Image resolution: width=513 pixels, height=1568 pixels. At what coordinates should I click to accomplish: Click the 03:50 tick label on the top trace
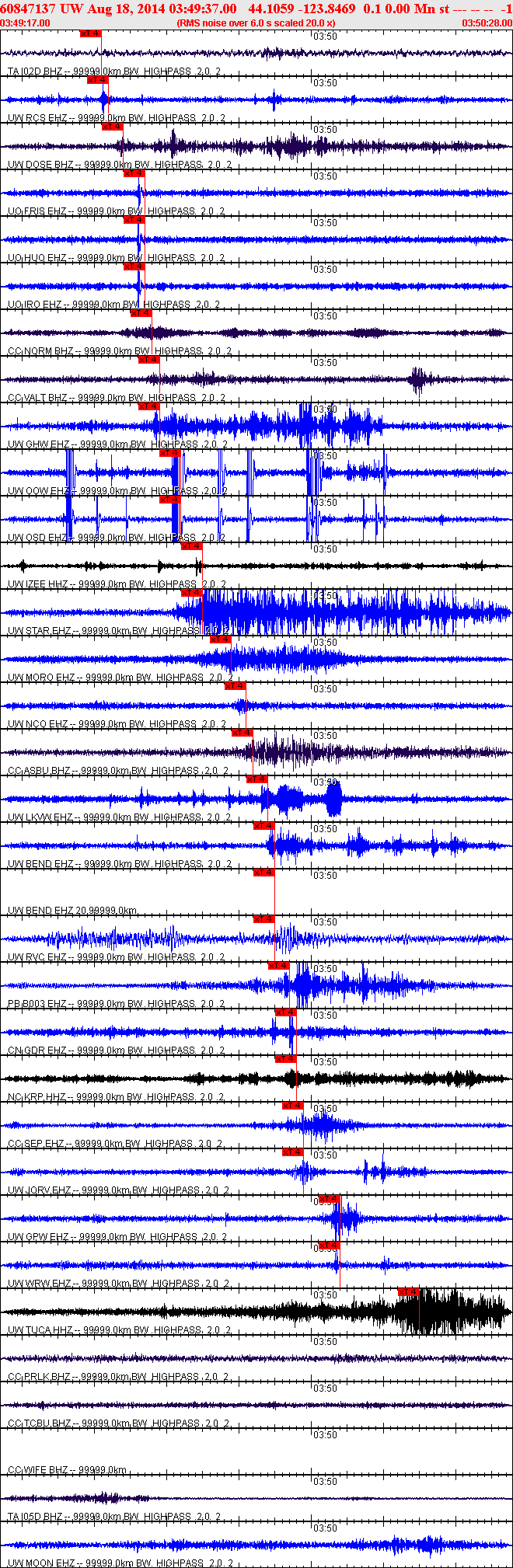tap(325, 37)
